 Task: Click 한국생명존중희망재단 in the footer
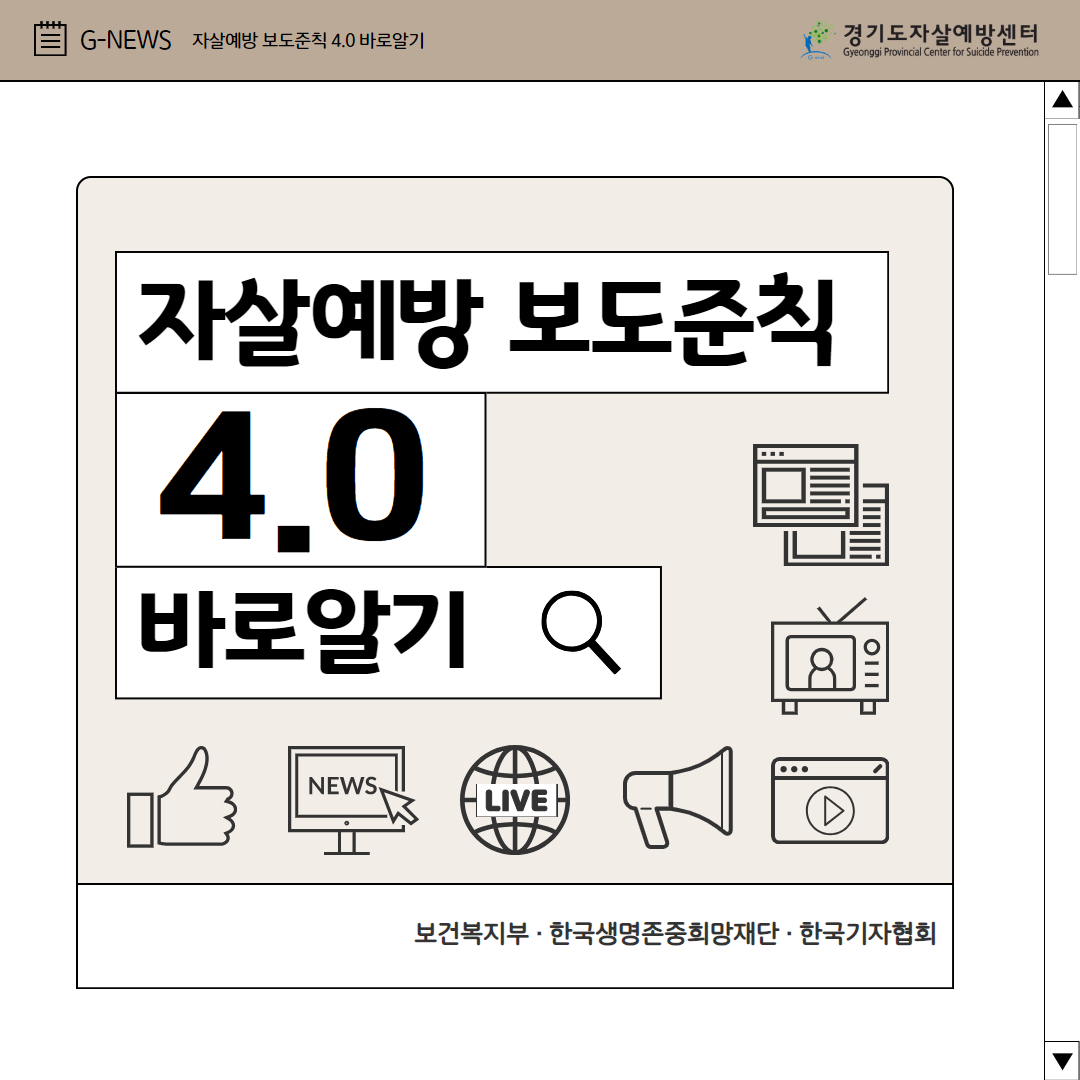click(x=664, y=933)
